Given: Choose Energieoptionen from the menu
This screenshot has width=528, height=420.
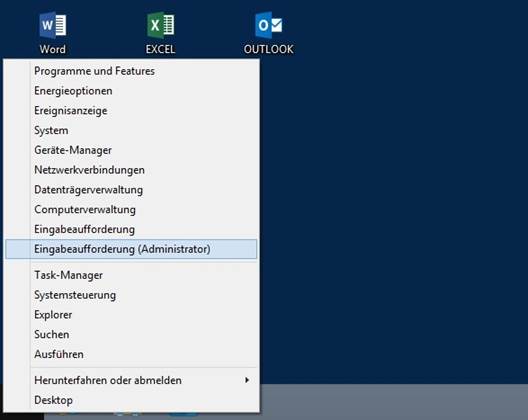Looking at the screenshot, I should coord(131,91).
